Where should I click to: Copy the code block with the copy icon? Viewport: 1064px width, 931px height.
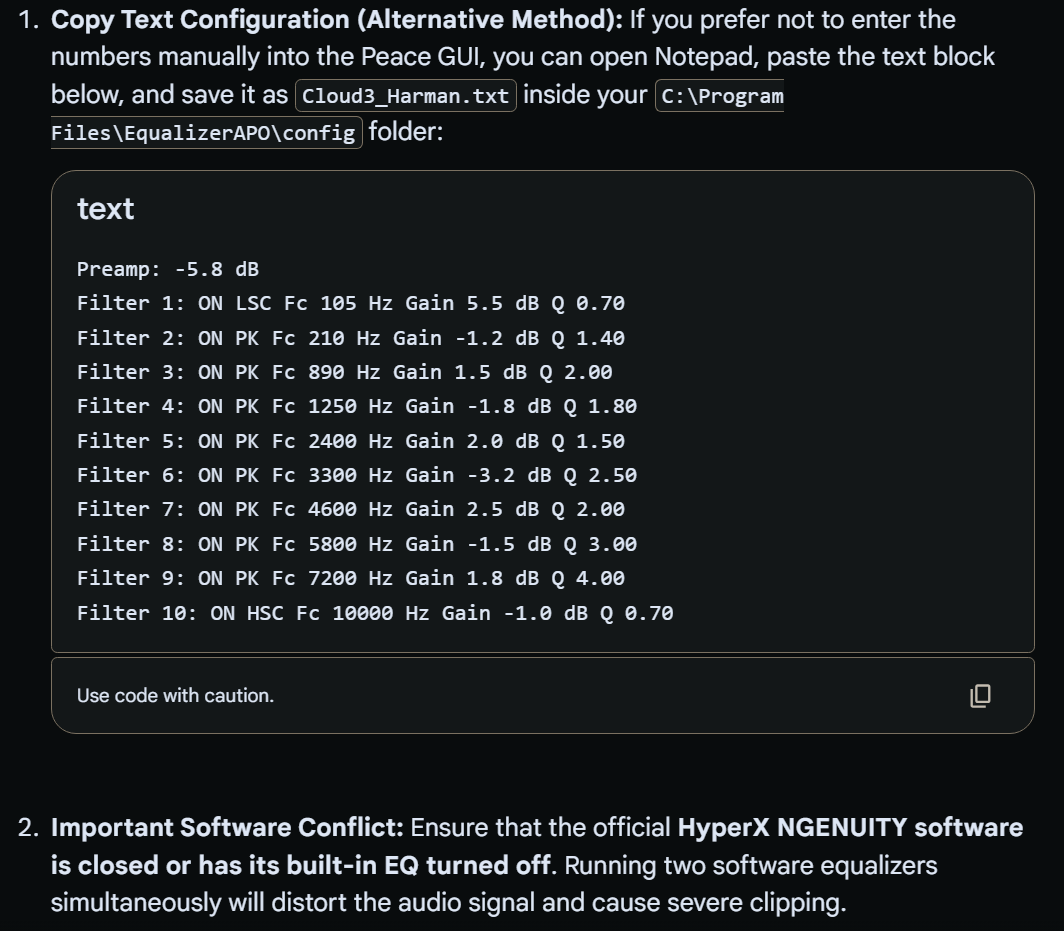pos(981,696)
